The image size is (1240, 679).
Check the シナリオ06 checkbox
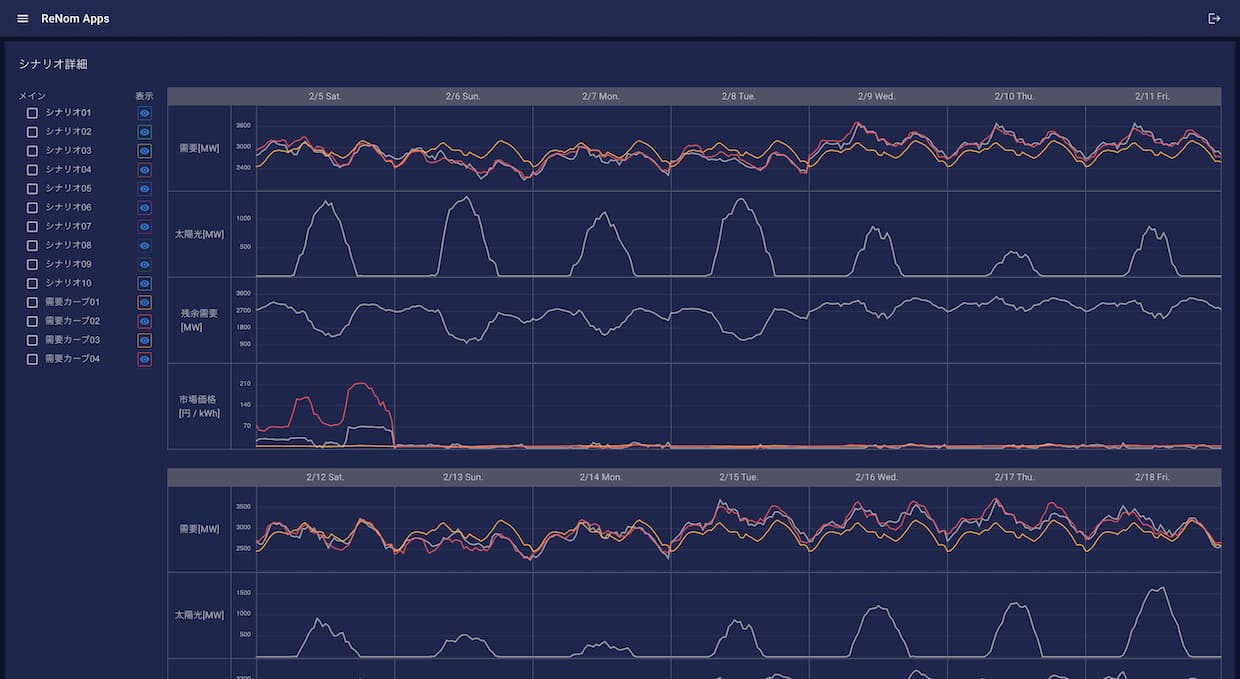point(32,208)
